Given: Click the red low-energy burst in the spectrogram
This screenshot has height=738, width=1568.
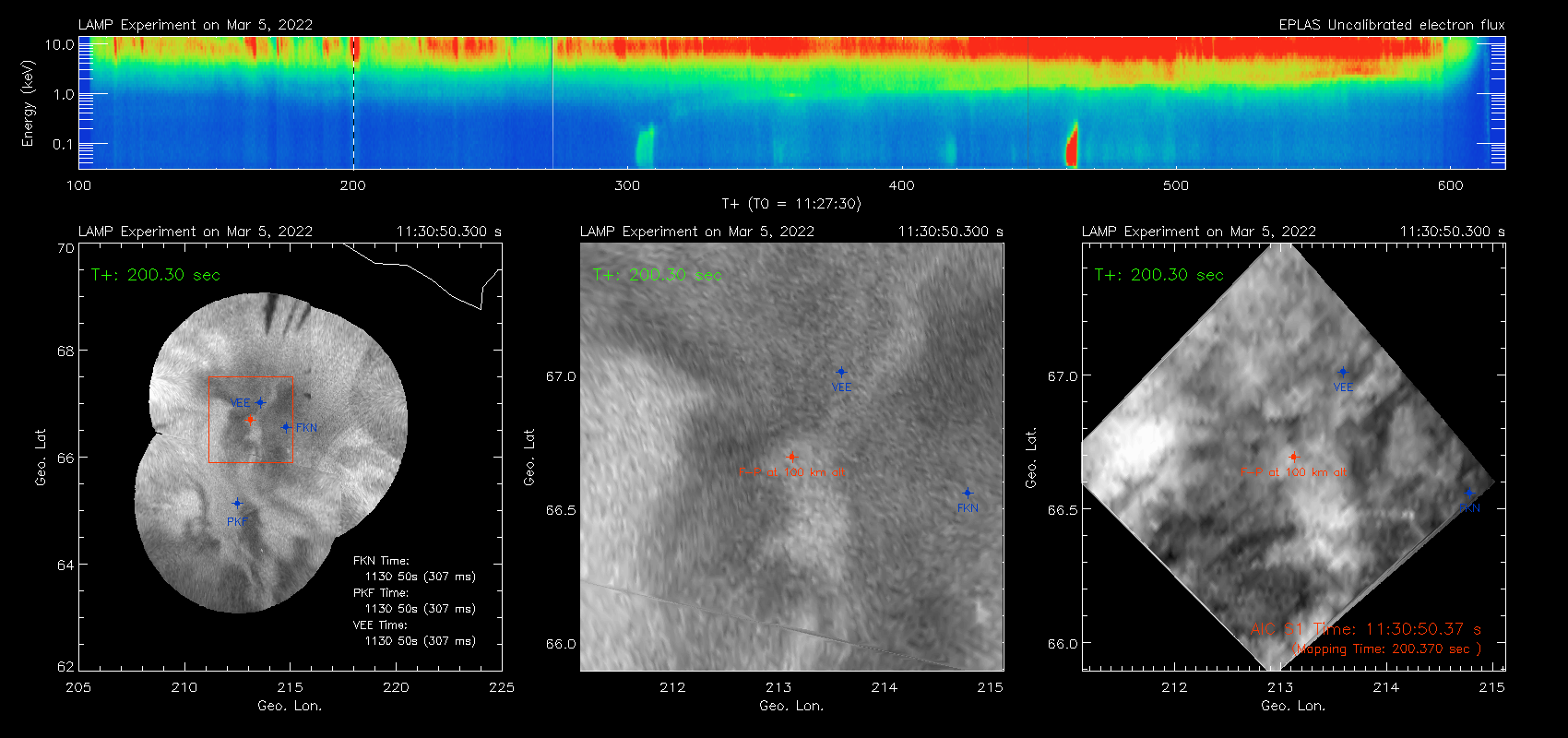Looking at the screenshot, I should (1072, 145).
